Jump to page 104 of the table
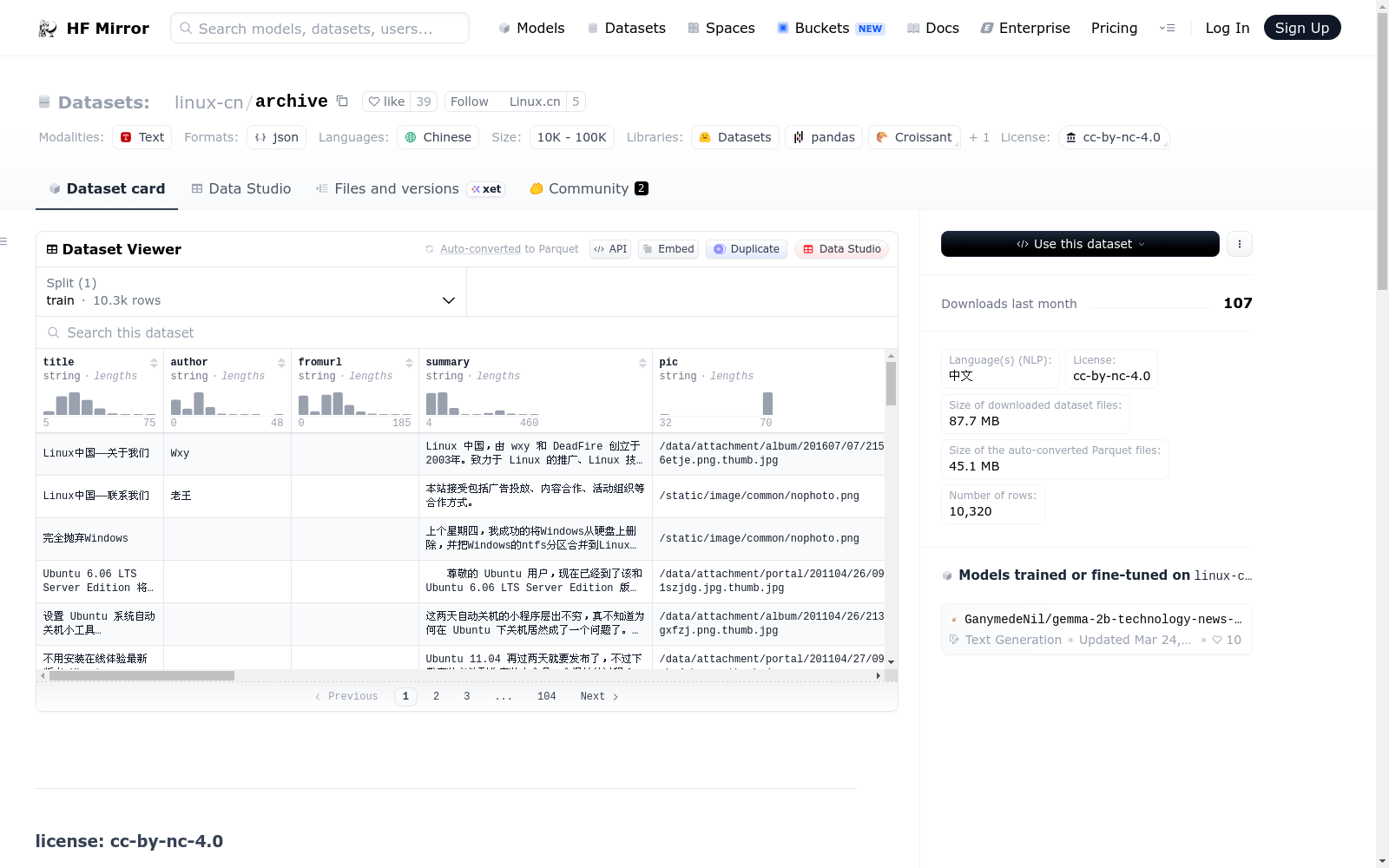This screenshot has width=1389, height=868. coord(546,696)
